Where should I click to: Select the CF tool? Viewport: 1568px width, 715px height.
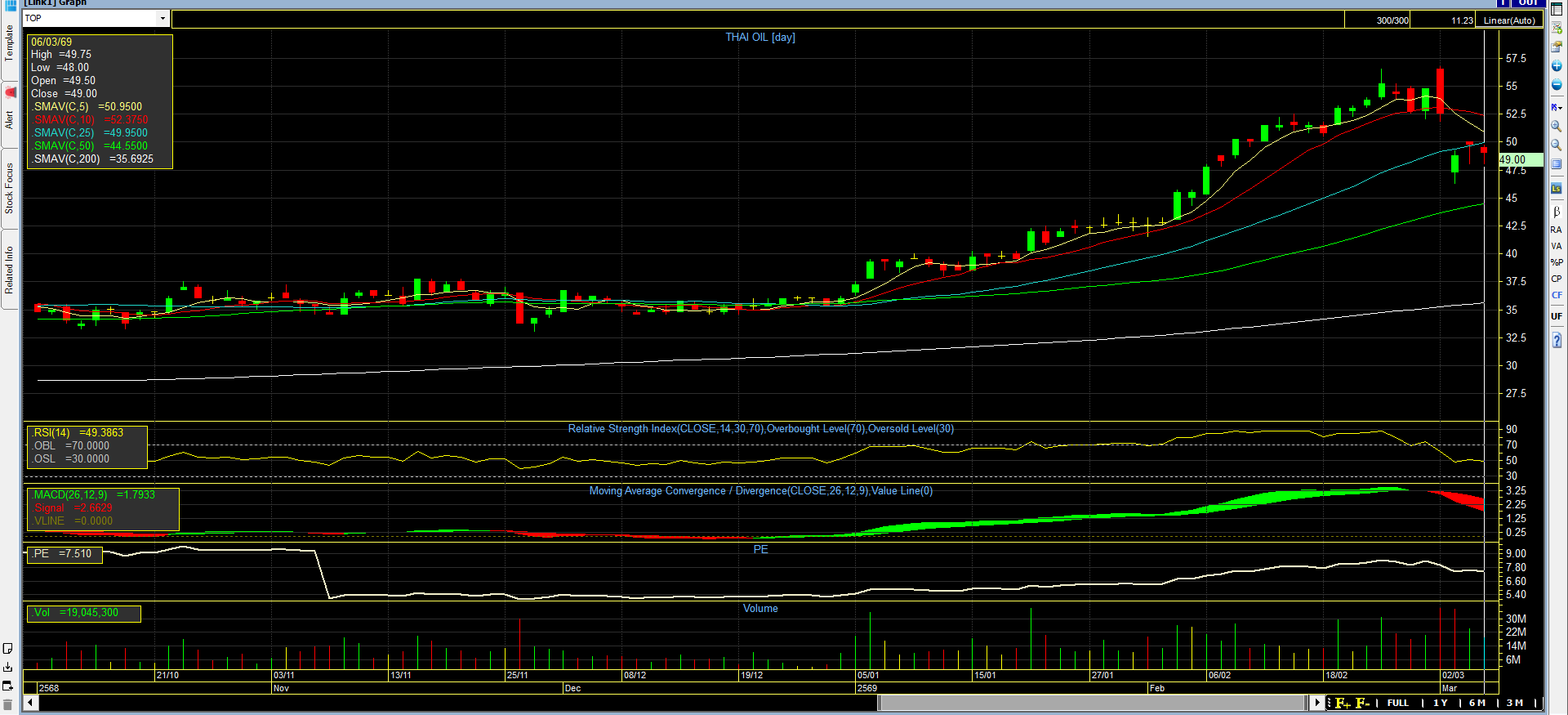1557,295
